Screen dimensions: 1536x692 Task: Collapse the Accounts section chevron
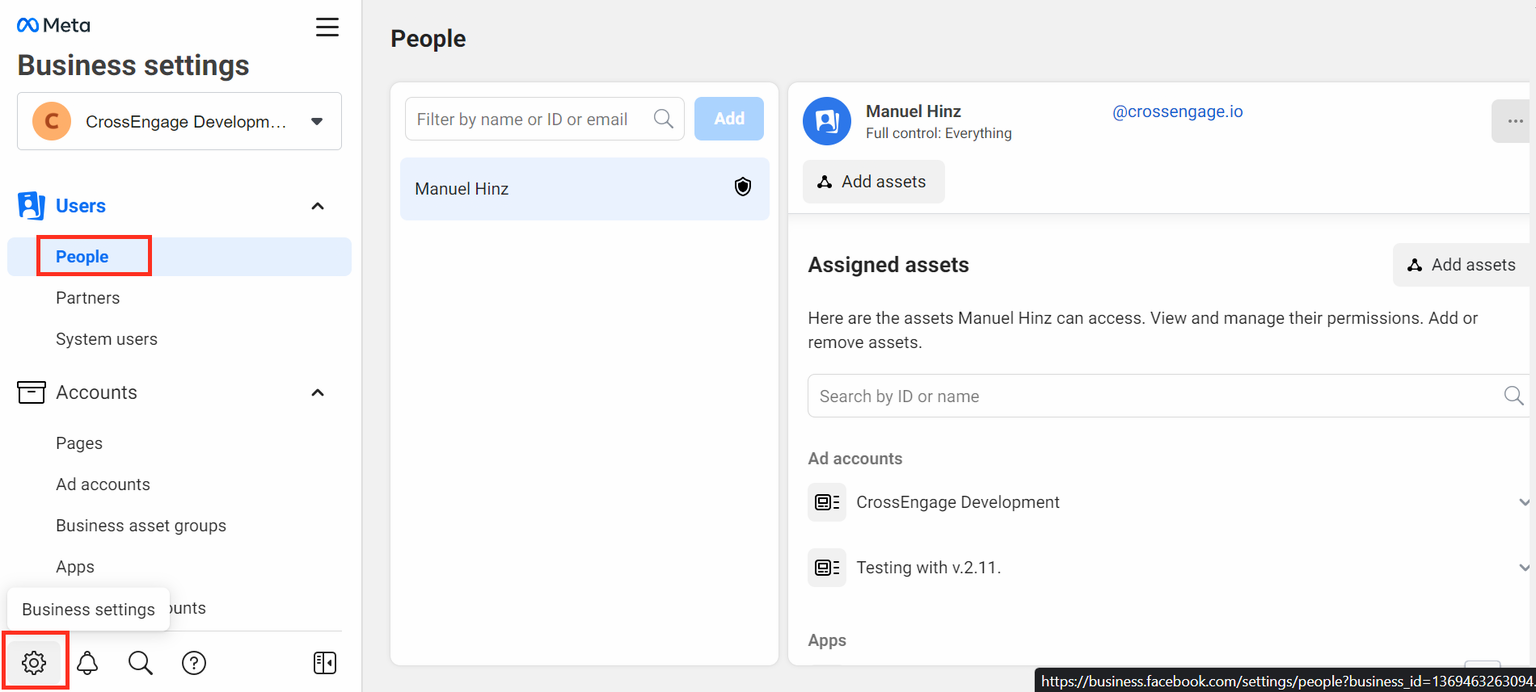[x=318, y=393]
